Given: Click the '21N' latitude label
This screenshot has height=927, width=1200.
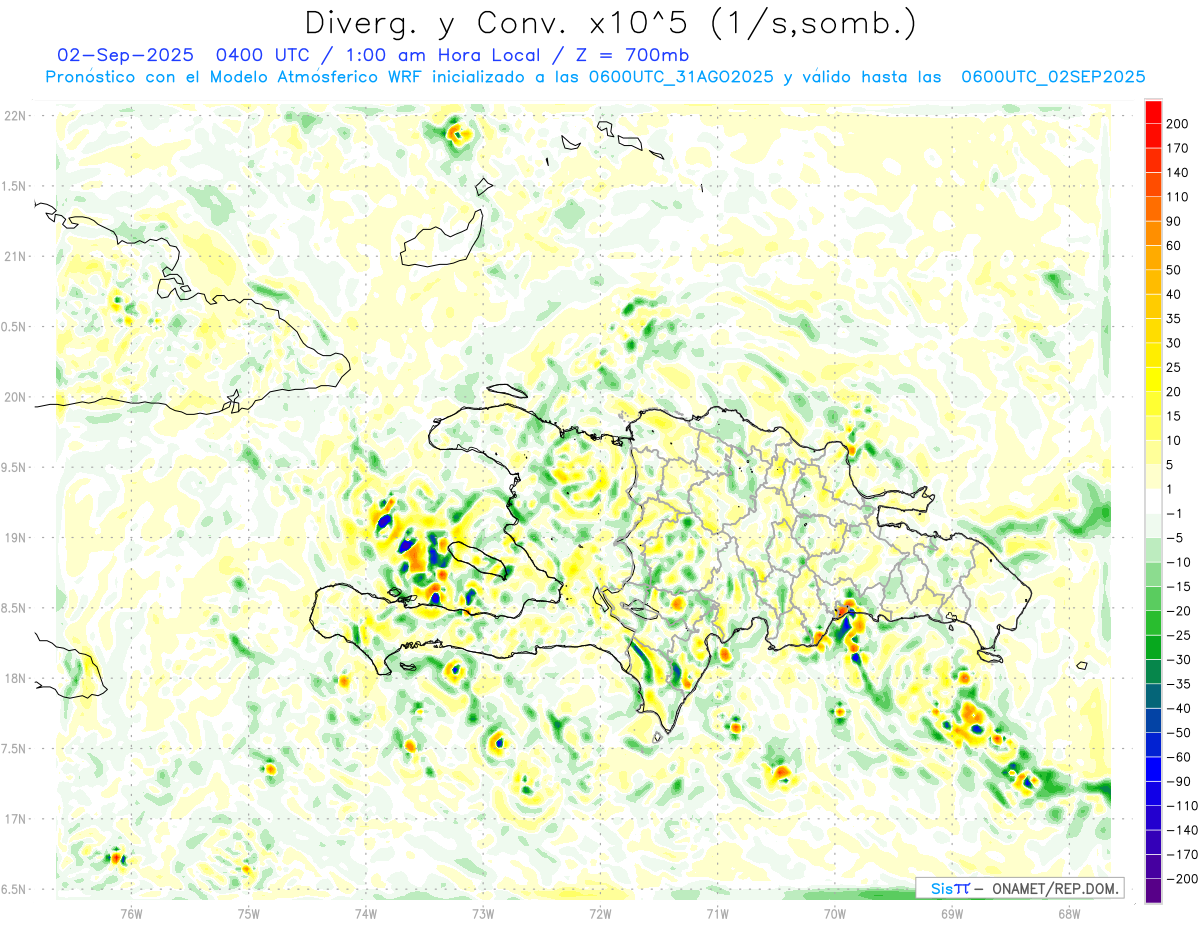Looking at the screenshot, I should pyautogui.click(x=15, y=257).
